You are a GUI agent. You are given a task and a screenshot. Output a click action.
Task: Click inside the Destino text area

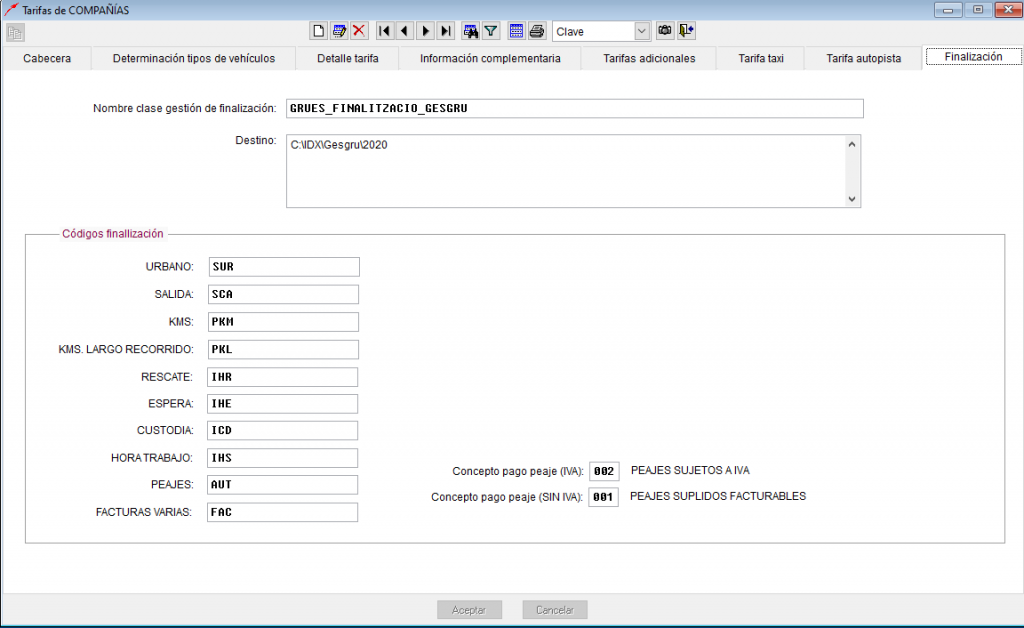[566, 171]
